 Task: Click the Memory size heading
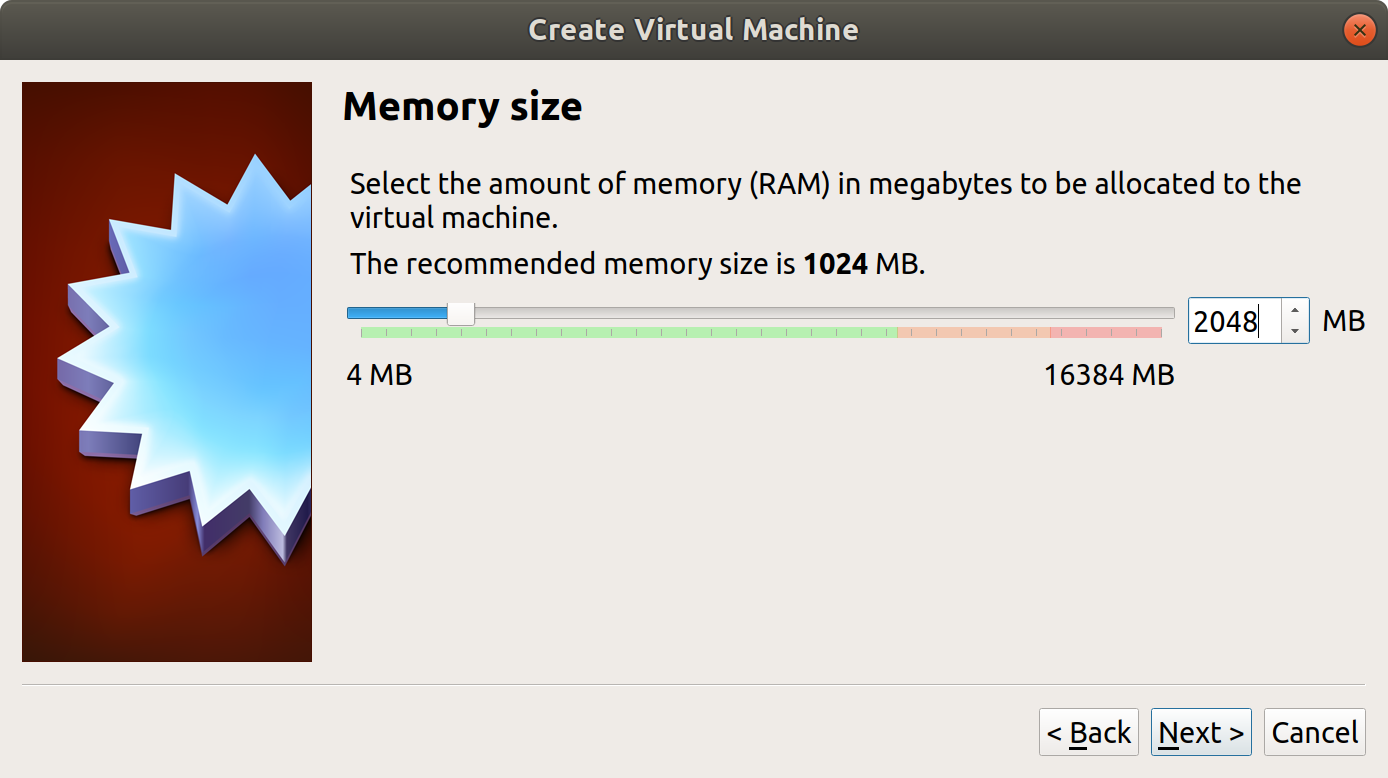(x=462, y=106)
